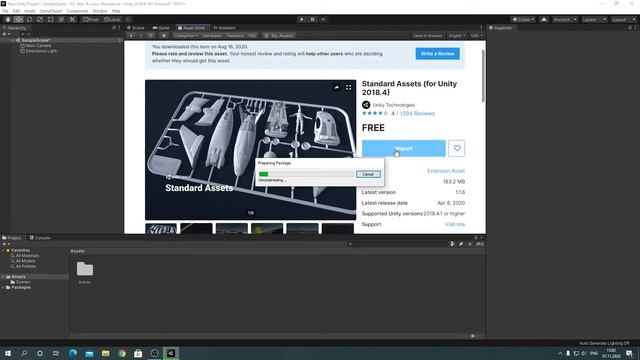Image resolution: width=640 pixels, height=360 pixels.
Task: Switch to the Animator tab
Action: point(225,28)
